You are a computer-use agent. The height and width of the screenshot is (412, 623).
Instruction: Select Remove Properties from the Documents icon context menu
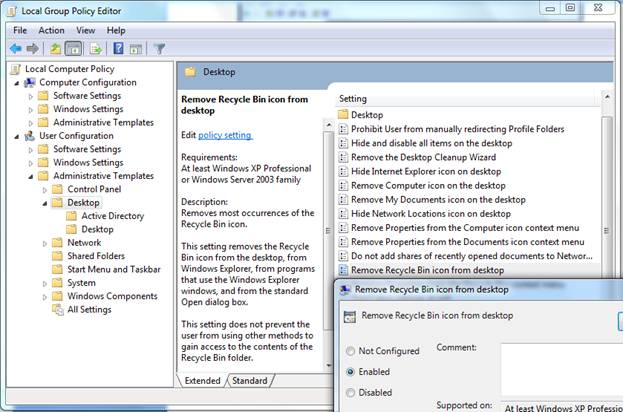[x=468, y=242]
